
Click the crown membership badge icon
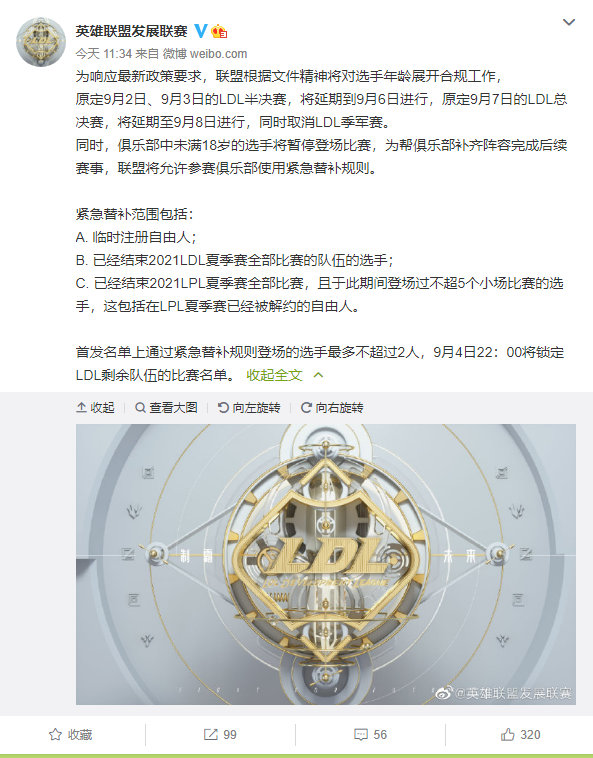(x=219, y=31)
